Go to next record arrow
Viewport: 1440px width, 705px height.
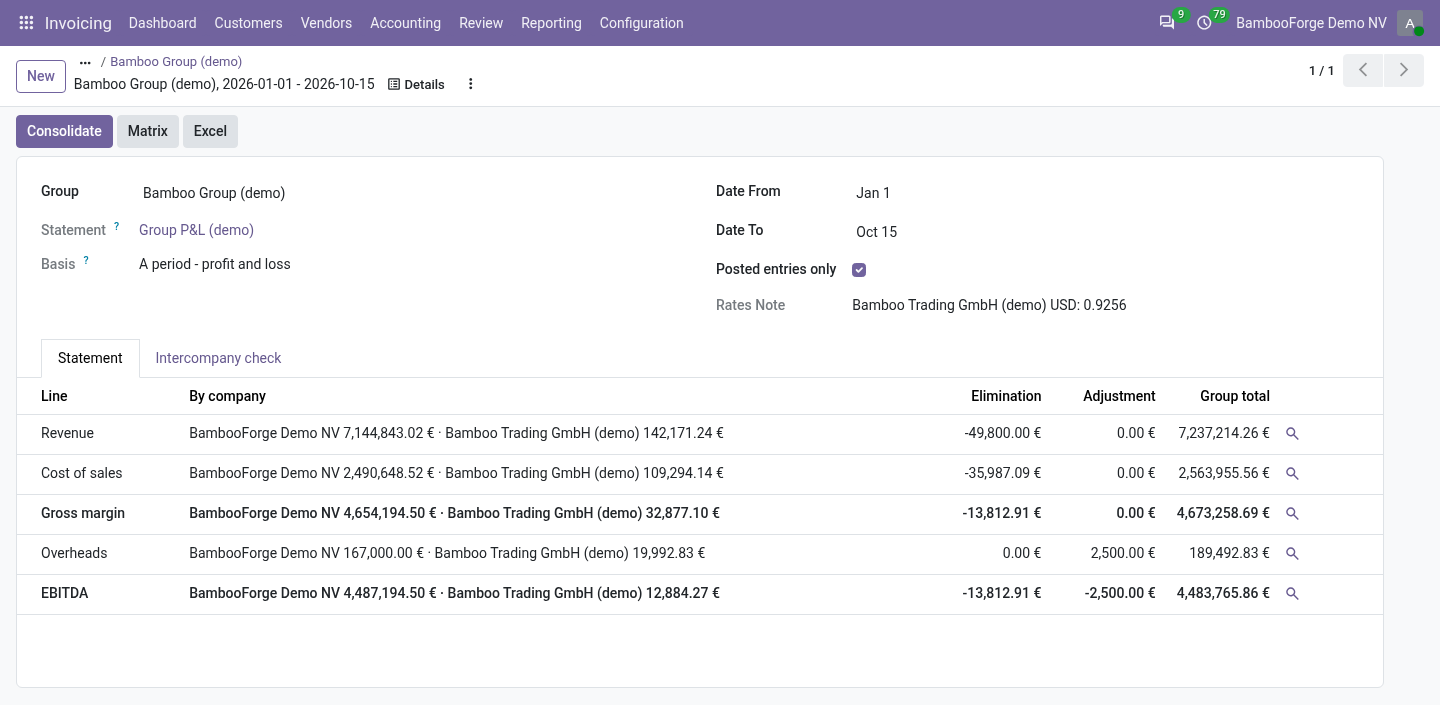click(x=1404, y=70)
